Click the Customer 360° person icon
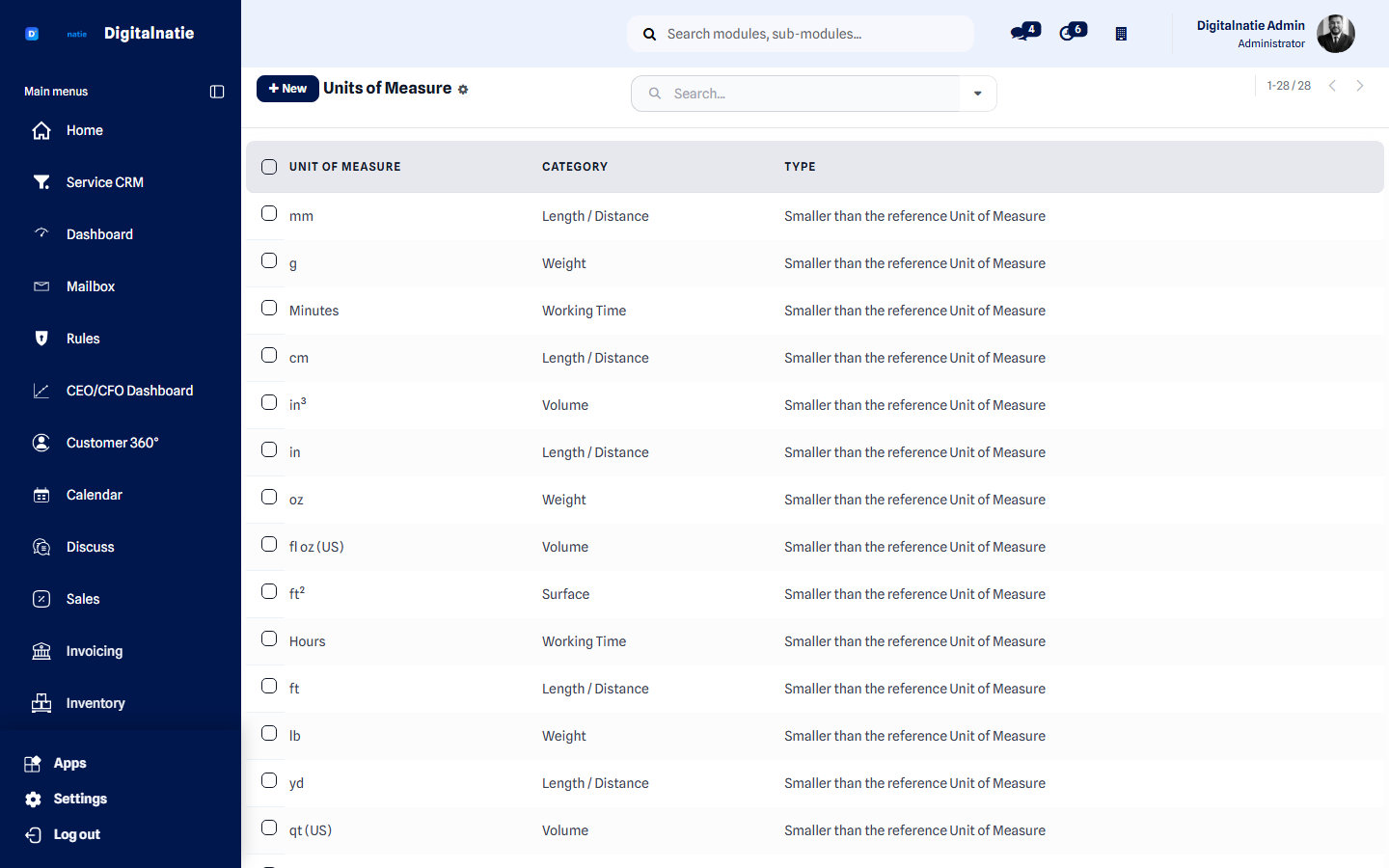 tap(41, 443)
